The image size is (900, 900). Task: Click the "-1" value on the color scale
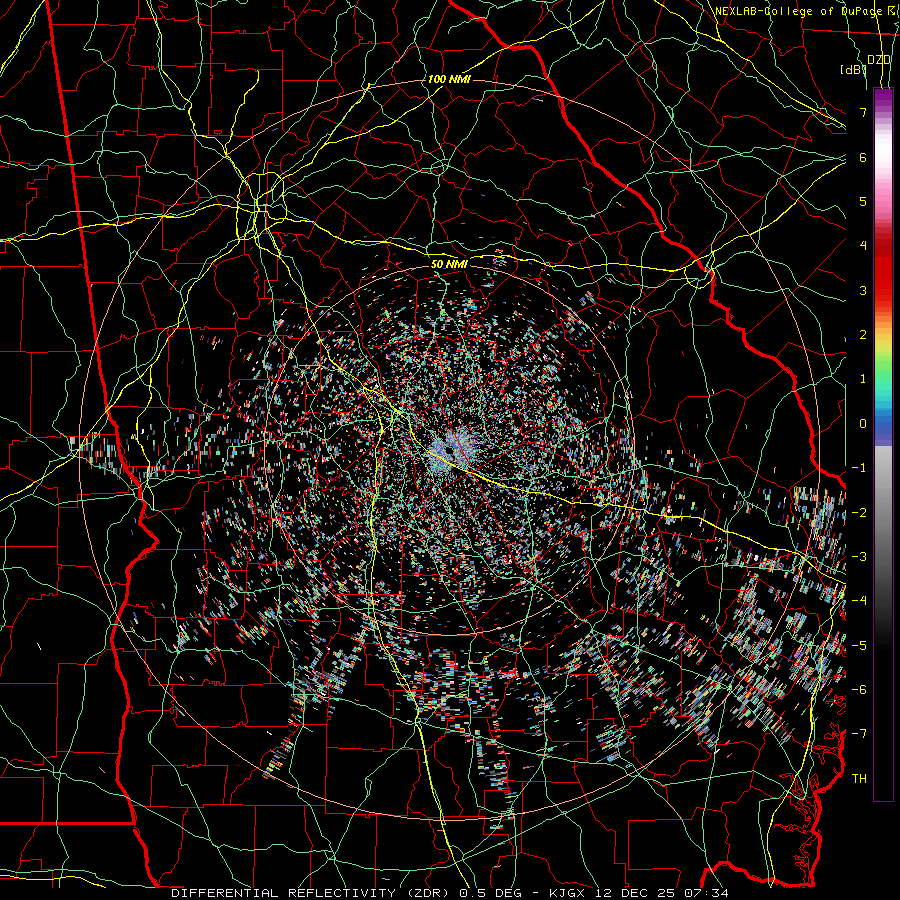pos(859,468)
